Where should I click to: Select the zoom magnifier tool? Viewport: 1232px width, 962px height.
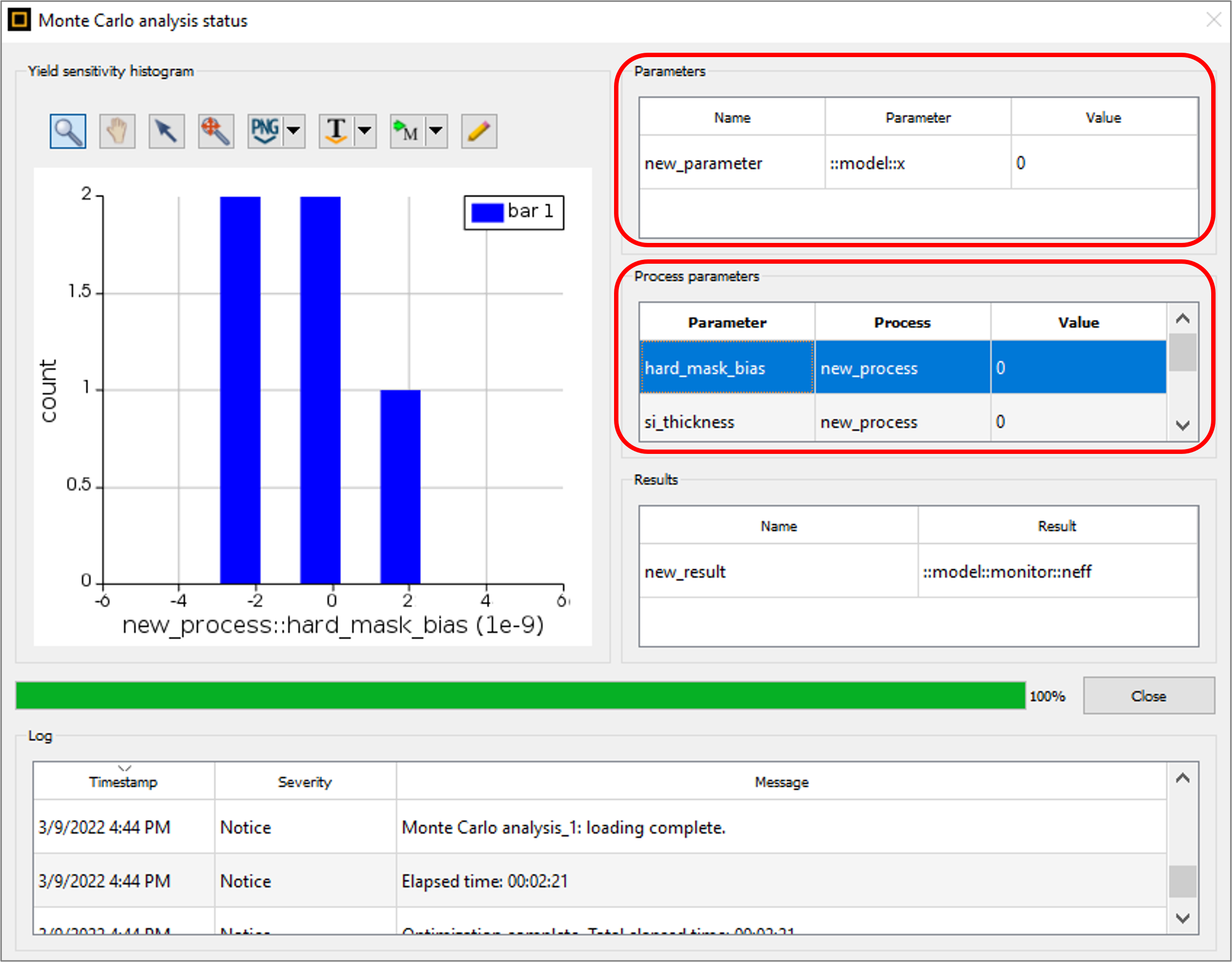pyautogui.click(x=68, y=132)
